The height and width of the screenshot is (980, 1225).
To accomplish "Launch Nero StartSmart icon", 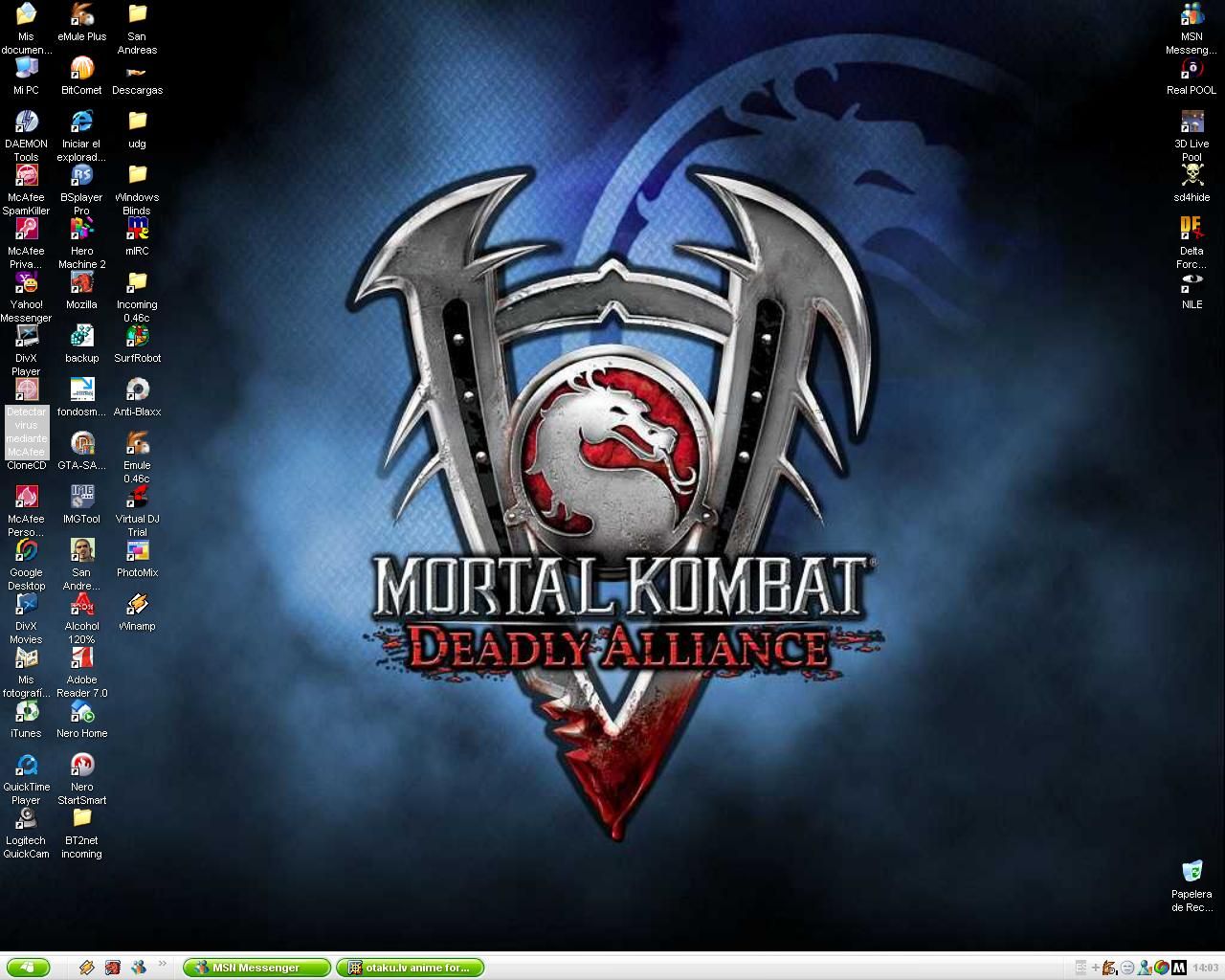I will pos(82,765).
